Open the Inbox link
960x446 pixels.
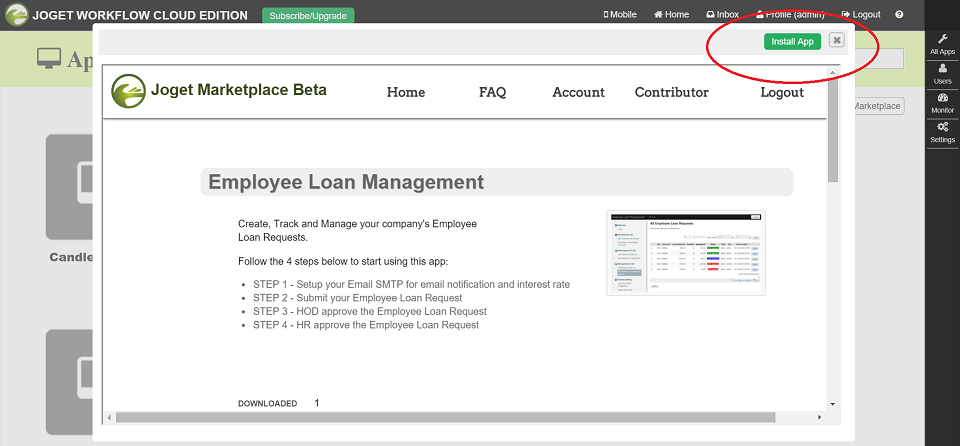pyautogui.click(x=722, y=15)
